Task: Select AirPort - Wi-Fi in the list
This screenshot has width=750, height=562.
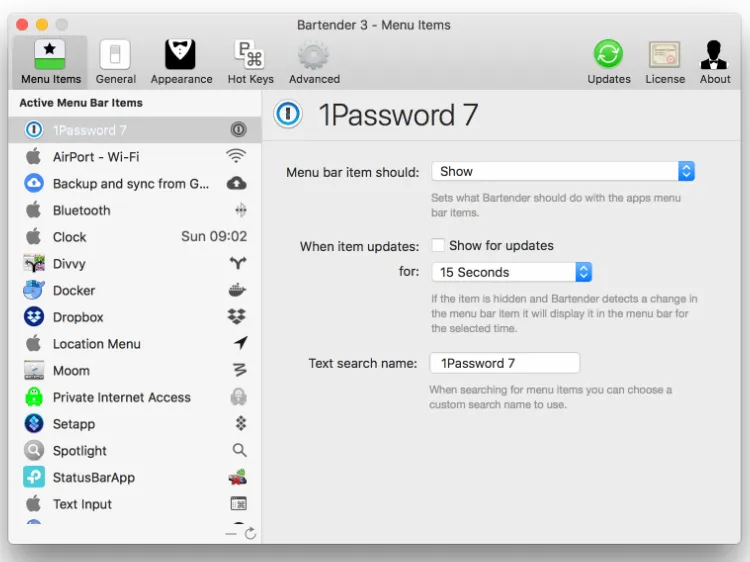Action: point(135,156)
